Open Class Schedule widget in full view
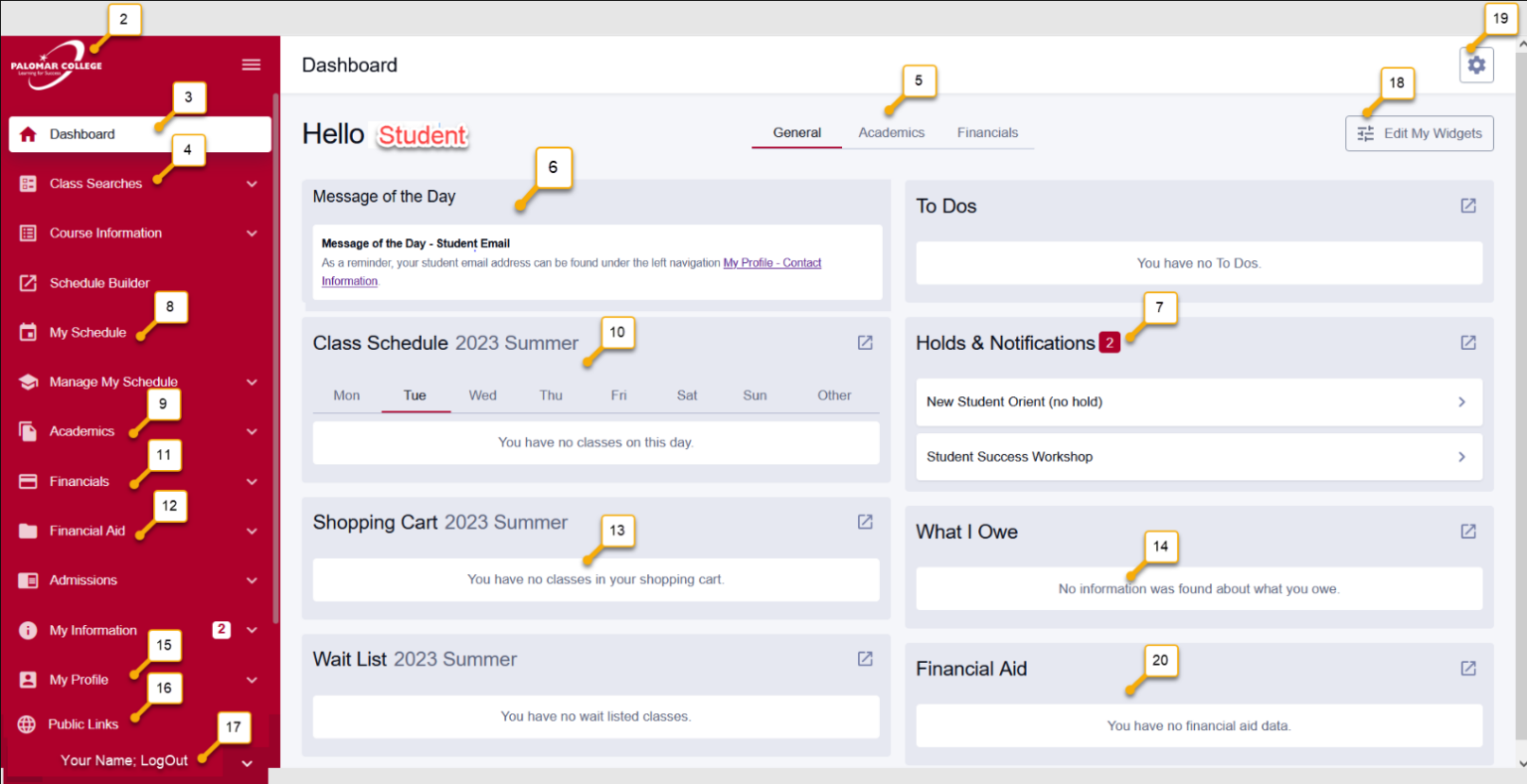Image resolution: width=1527 pixels, height=784 pixels. (x=865, y=343)
